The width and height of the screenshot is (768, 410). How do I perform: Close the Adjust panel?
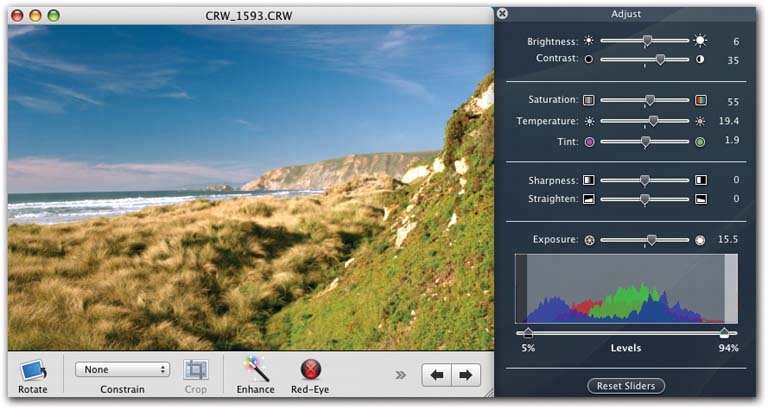point(502,14)
